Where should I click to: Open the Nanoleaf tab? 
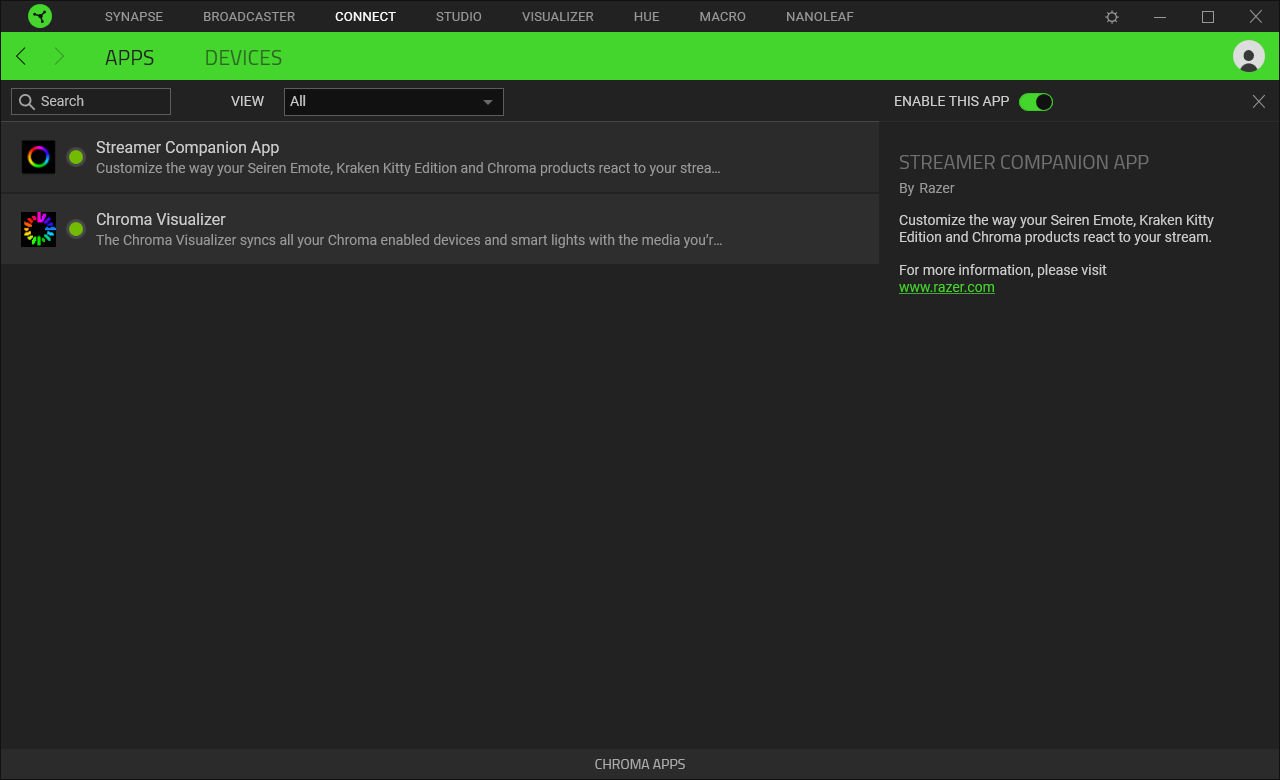point(820,17)
